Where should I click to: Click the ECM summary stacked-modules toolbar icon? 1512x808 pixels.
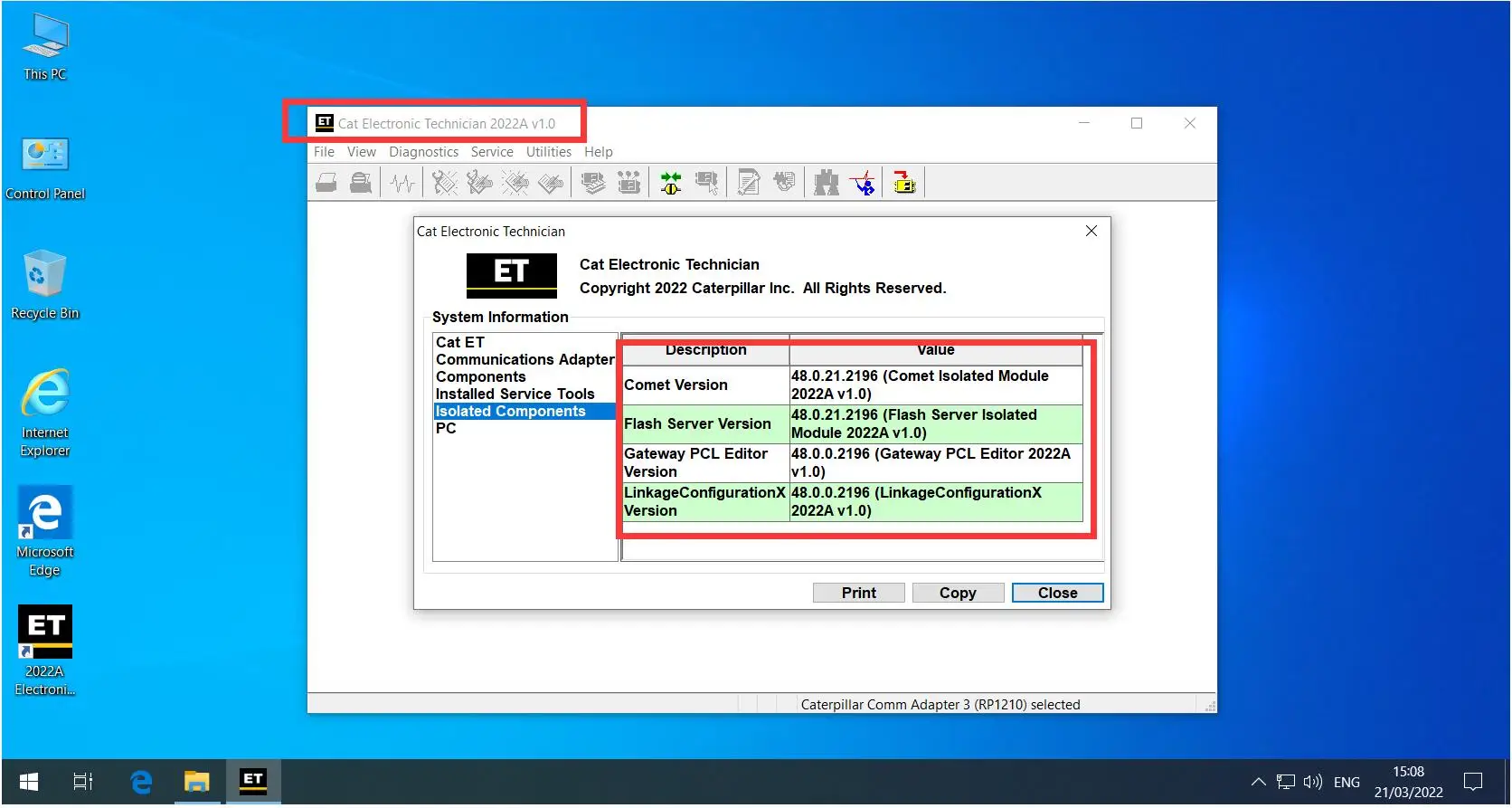[593, 184]
